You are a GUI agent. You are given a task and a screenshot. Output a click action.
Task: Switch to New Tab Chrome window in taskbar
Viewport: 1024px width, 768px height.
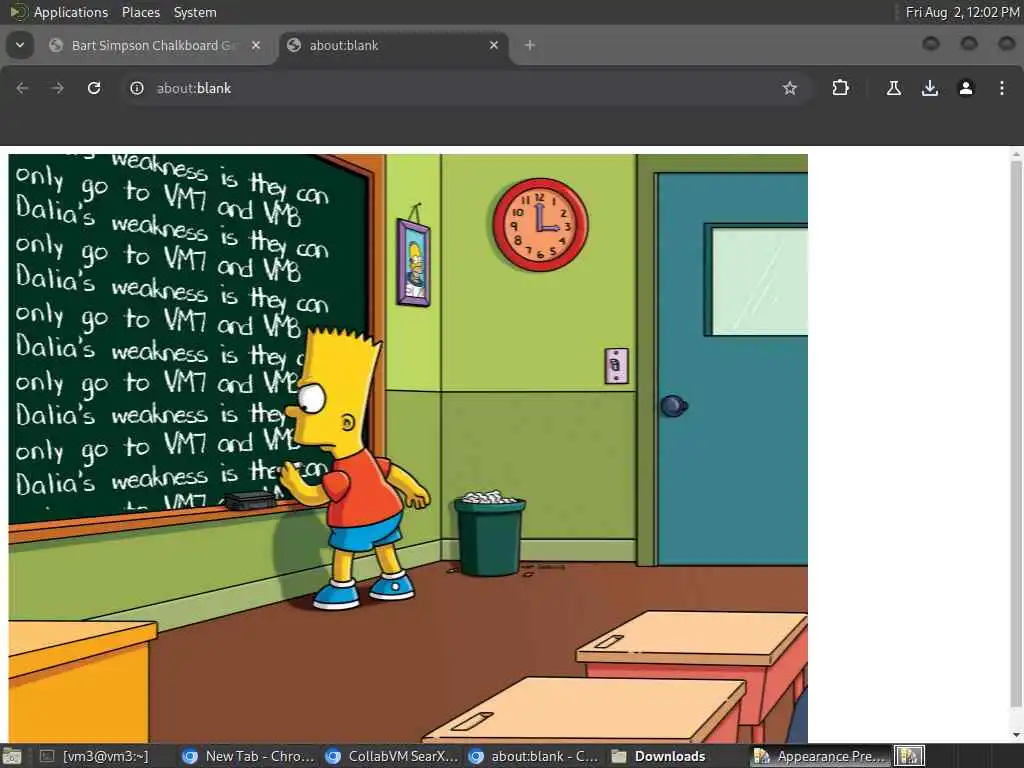click(248, 756)
